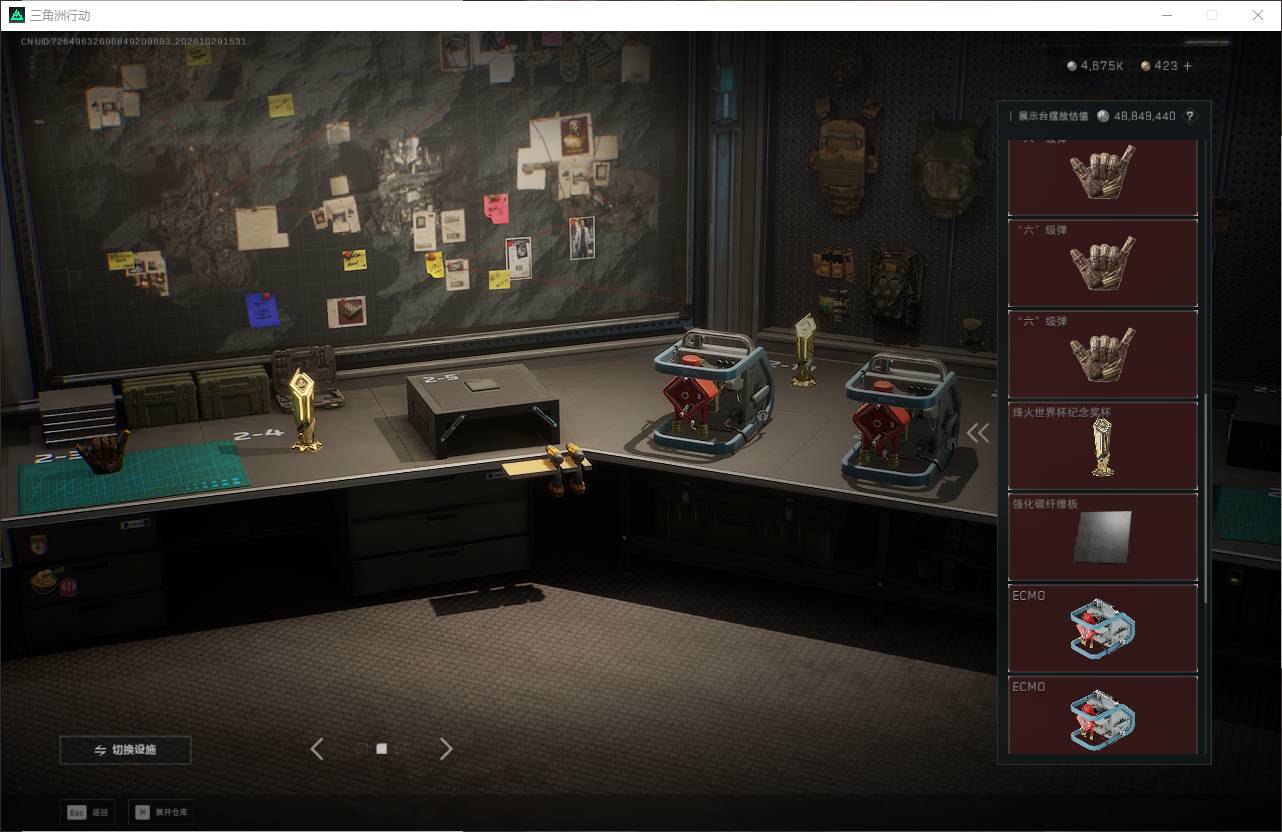Viewport: 1282px width, 832px height.
Task: Click the 4,875K silver currency balance
Action: tap(1095, 66)
